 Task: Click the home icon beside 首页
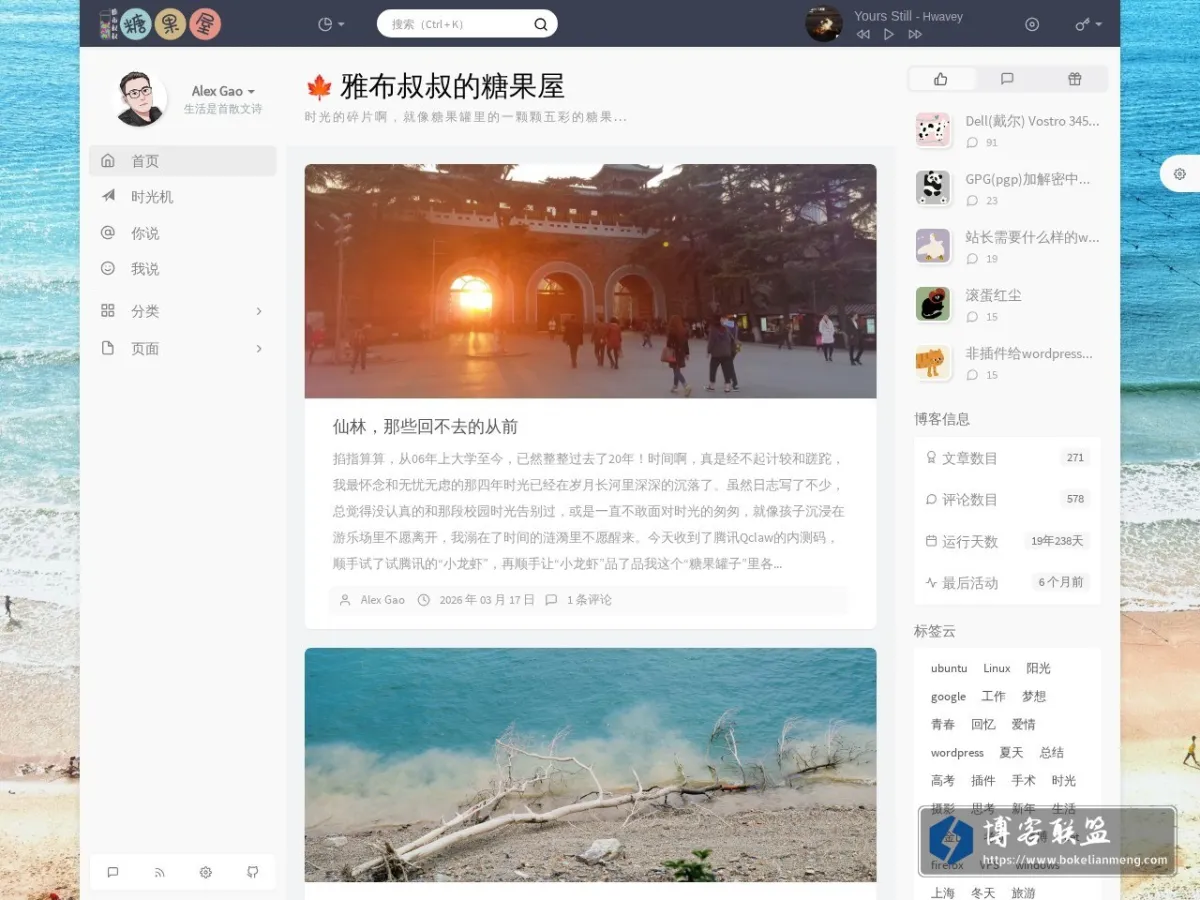point(108,160)
